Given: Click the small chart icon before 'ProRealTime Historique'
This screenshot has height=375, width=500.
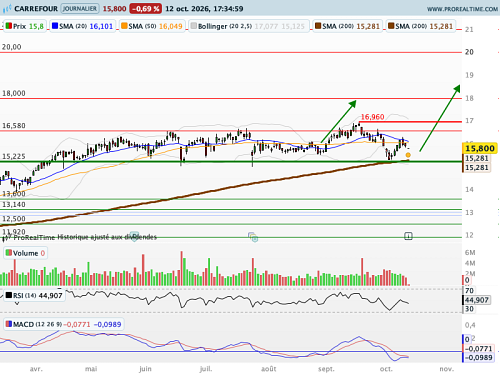Looking at the screenshot, I should 6,237.
